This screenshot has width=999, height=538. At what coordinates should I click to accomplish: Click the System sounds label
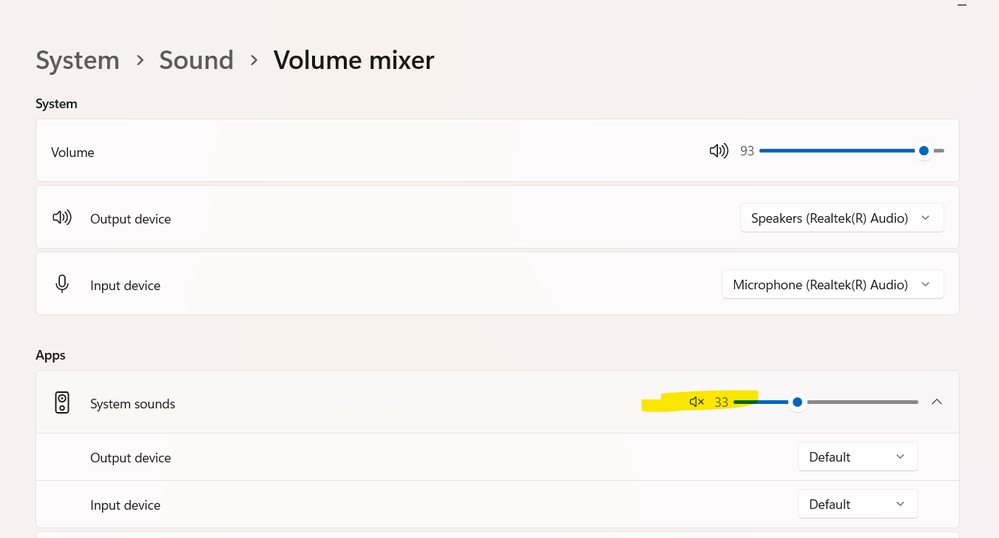[132, 404]
